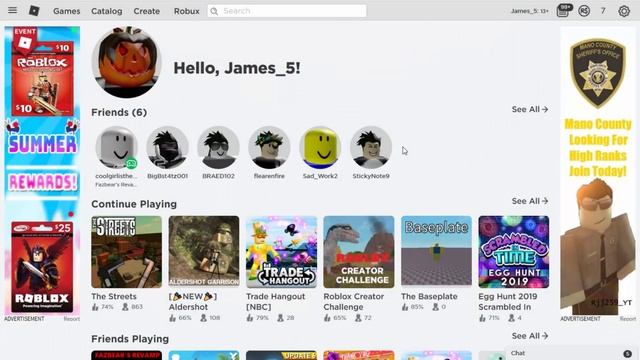Click the Roblox logo icon
640x360 pixels.
(x=34, y=11)
